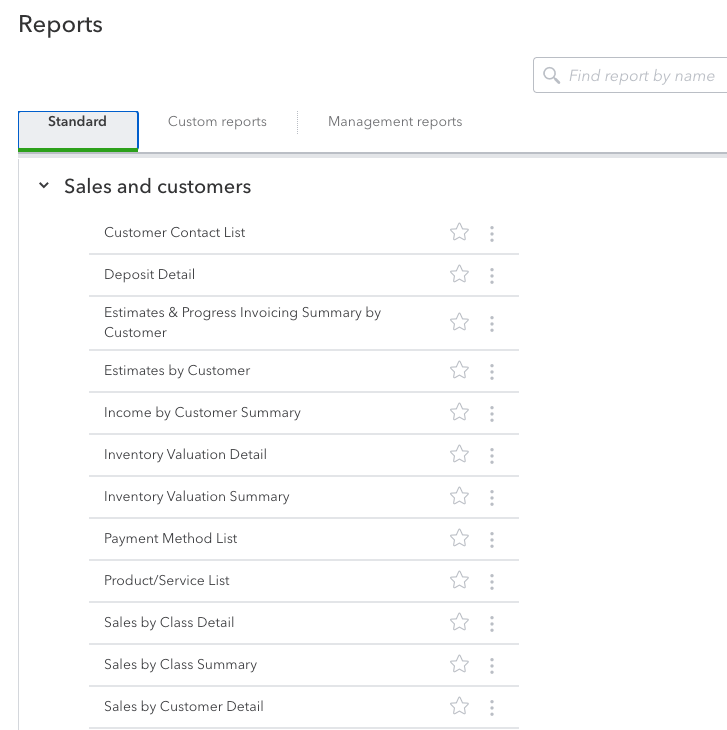Star the Inventory Valuation Detail report
Image resolution: width=727 pixels, height=730 pixels.
(x=459, y=454)
